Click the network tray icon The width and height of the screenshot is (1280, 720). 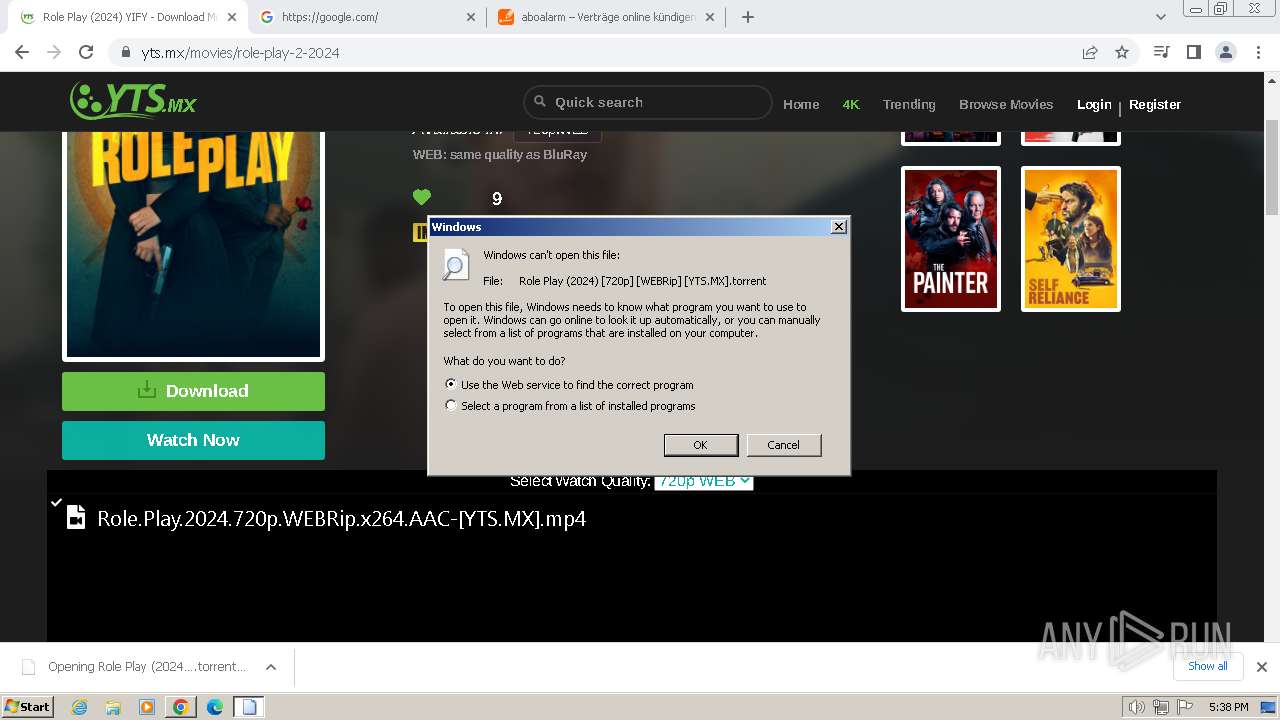click(x=1161, y=707)
